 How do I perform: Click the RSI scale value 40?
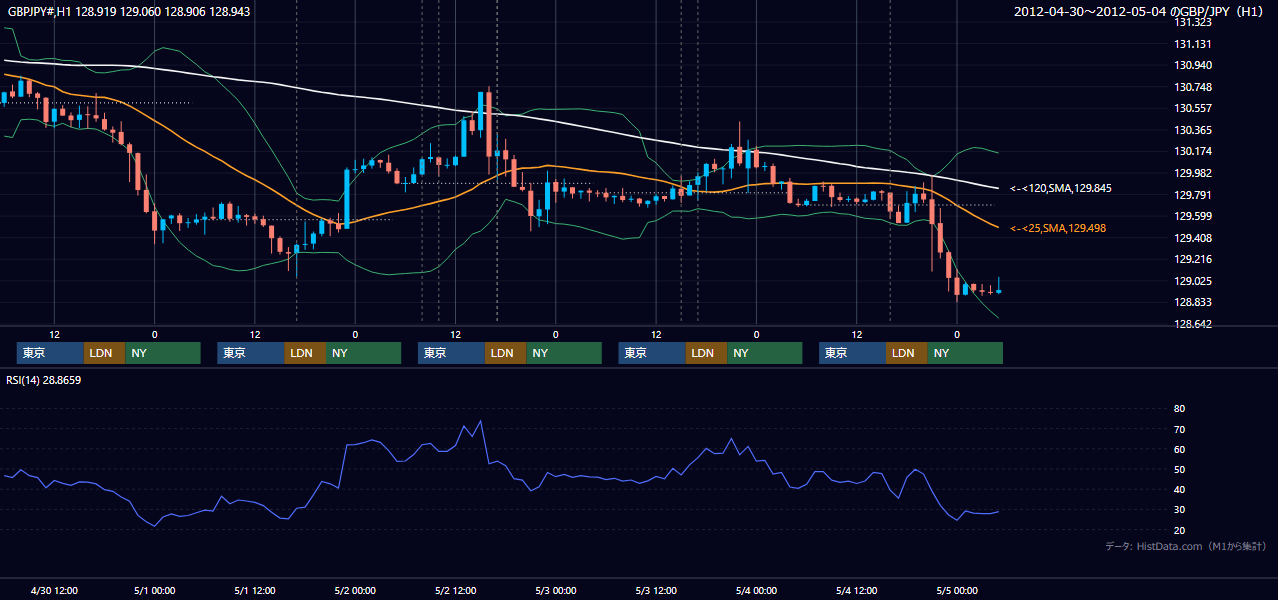pos(1179,490)
